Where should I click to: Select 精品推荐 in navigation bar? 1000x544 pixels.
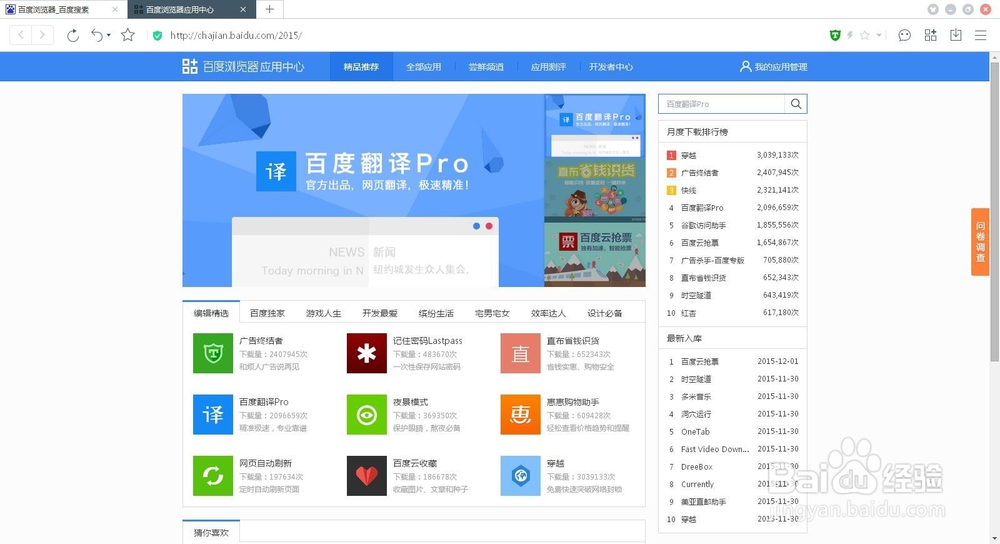pos(361,66)
